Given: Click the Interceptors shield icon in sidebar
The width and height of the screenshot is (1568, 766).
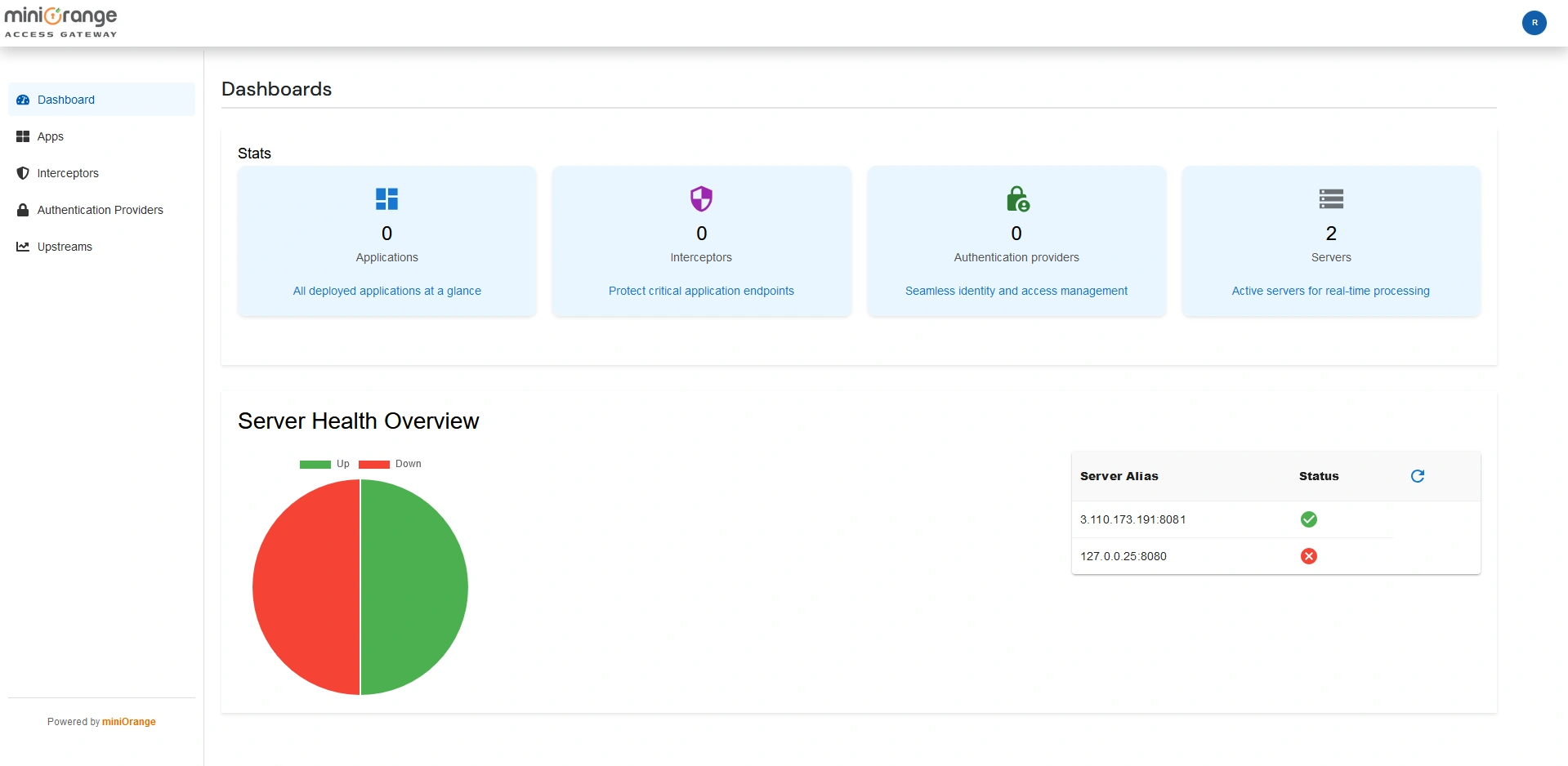Looking at the screenshot, I should [23, 173].
